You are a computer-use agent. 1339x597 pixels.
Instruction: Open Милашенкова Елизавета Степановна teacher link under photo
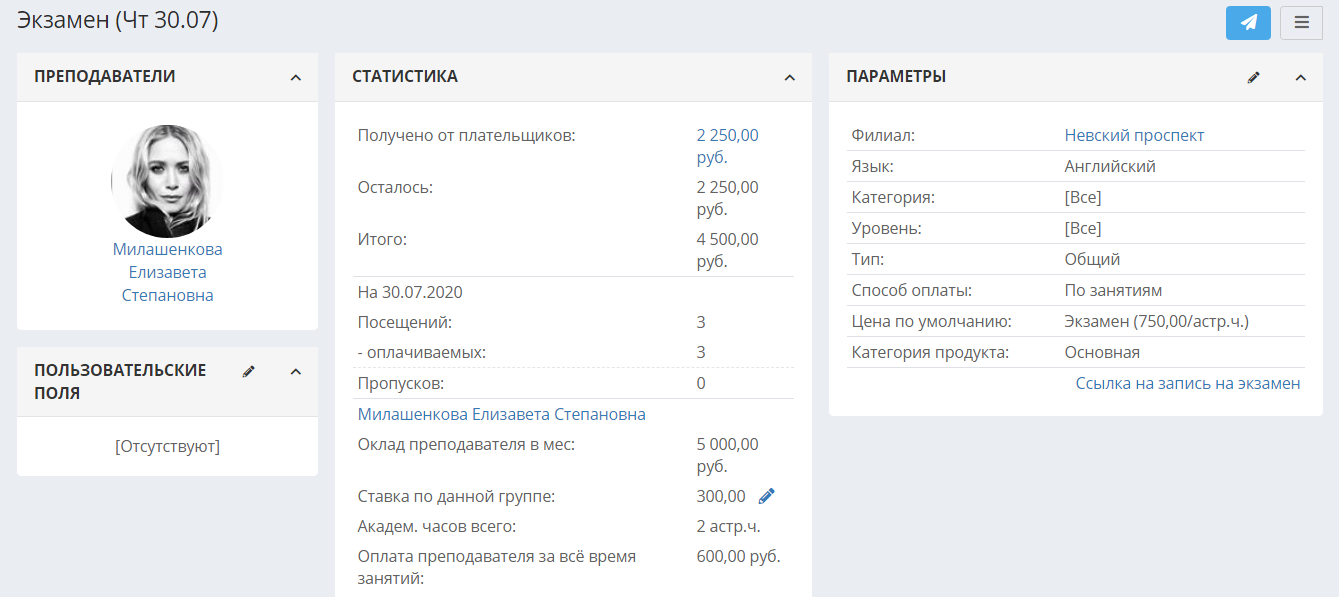click(x=167, y=272)
